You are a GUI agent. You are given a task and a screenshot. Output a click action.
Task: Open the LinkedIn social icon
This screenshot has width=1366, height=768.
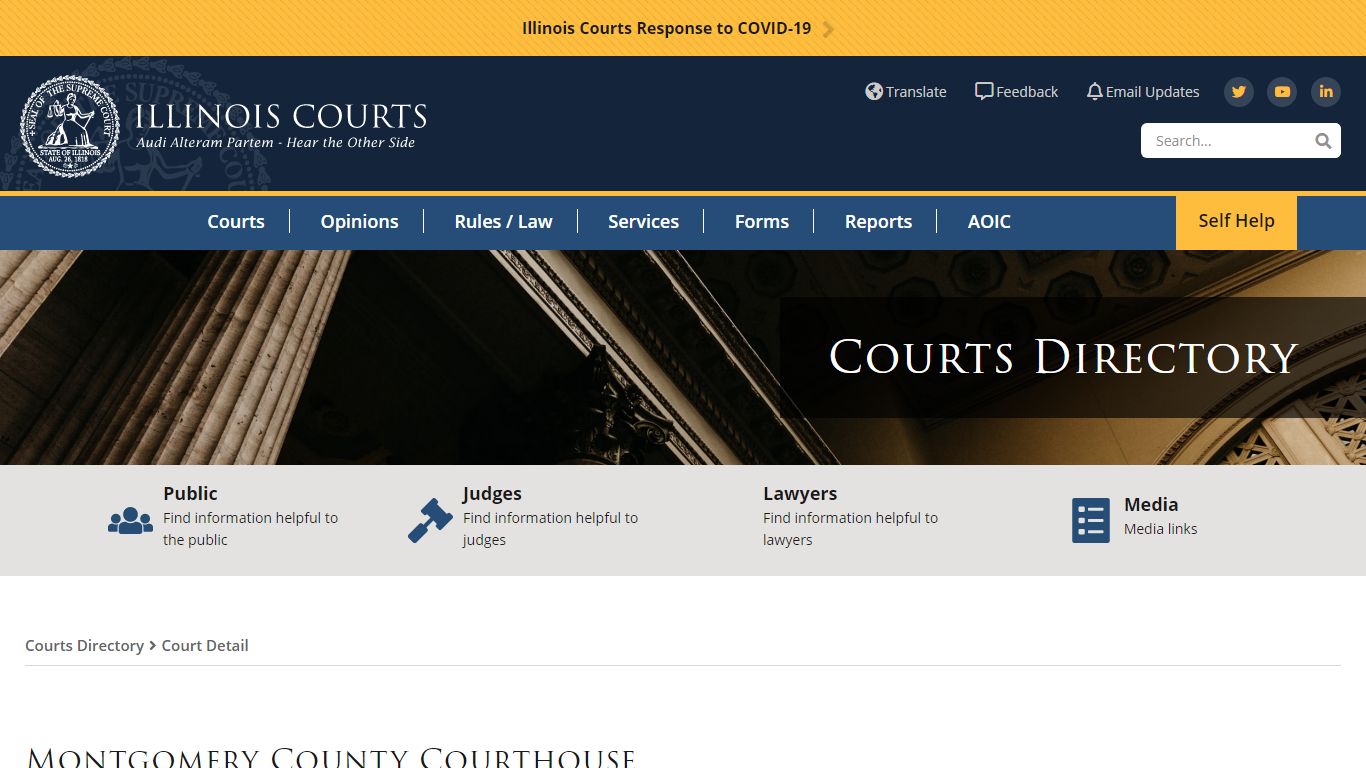1326,92
